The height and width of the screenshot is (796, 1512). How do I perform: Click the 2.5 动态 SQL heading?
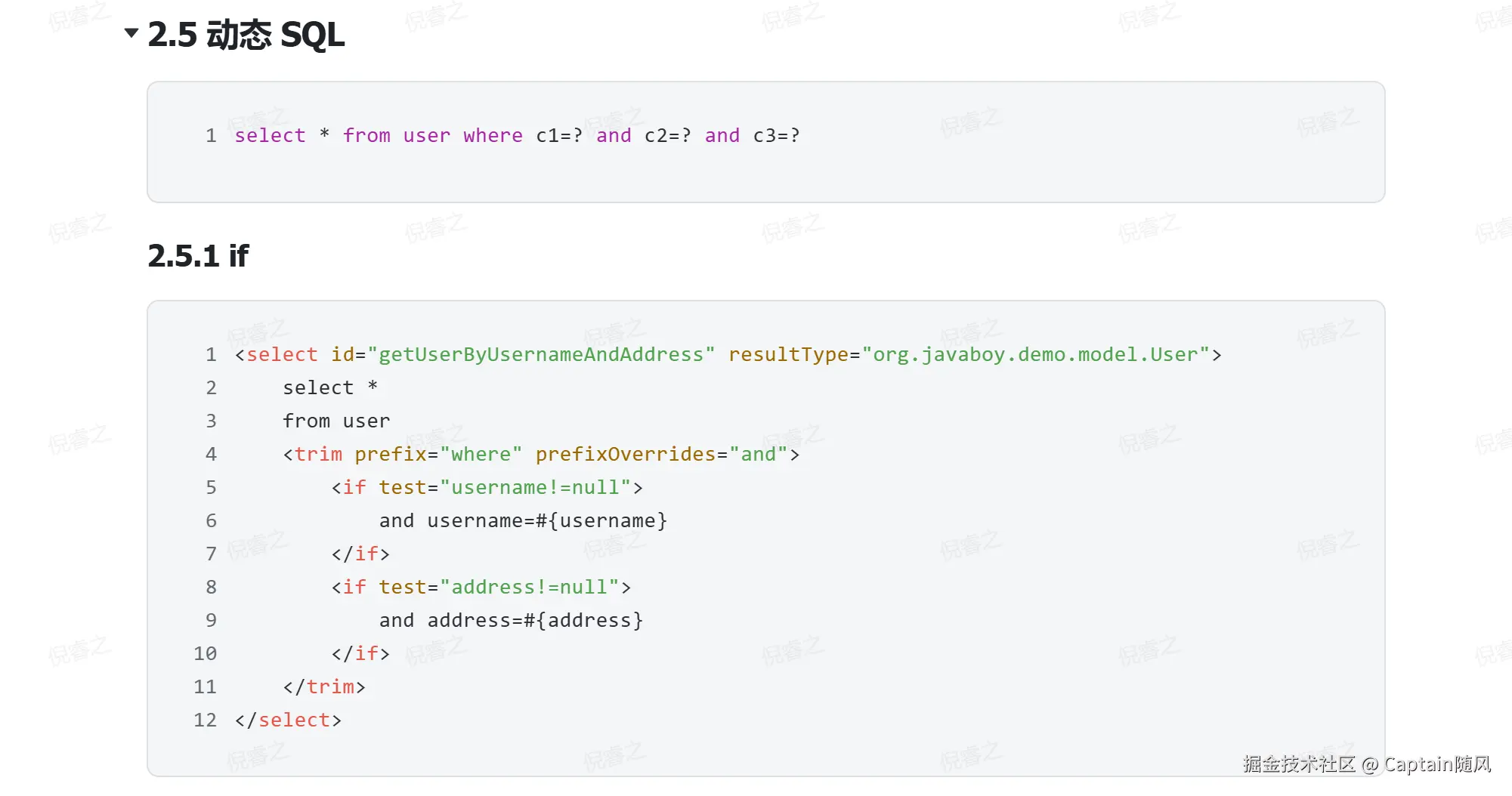click(x=246, y=35)
